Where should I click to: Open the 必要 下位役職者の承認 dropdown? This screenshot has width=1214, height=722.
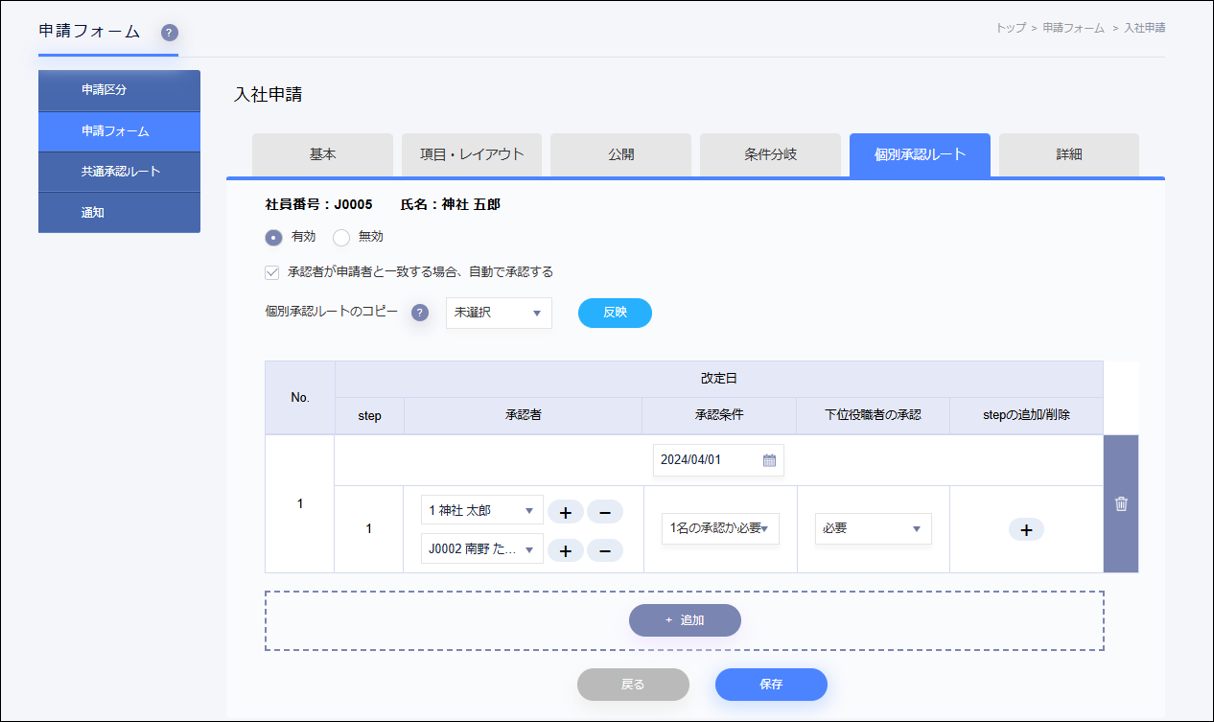point(872,529)
